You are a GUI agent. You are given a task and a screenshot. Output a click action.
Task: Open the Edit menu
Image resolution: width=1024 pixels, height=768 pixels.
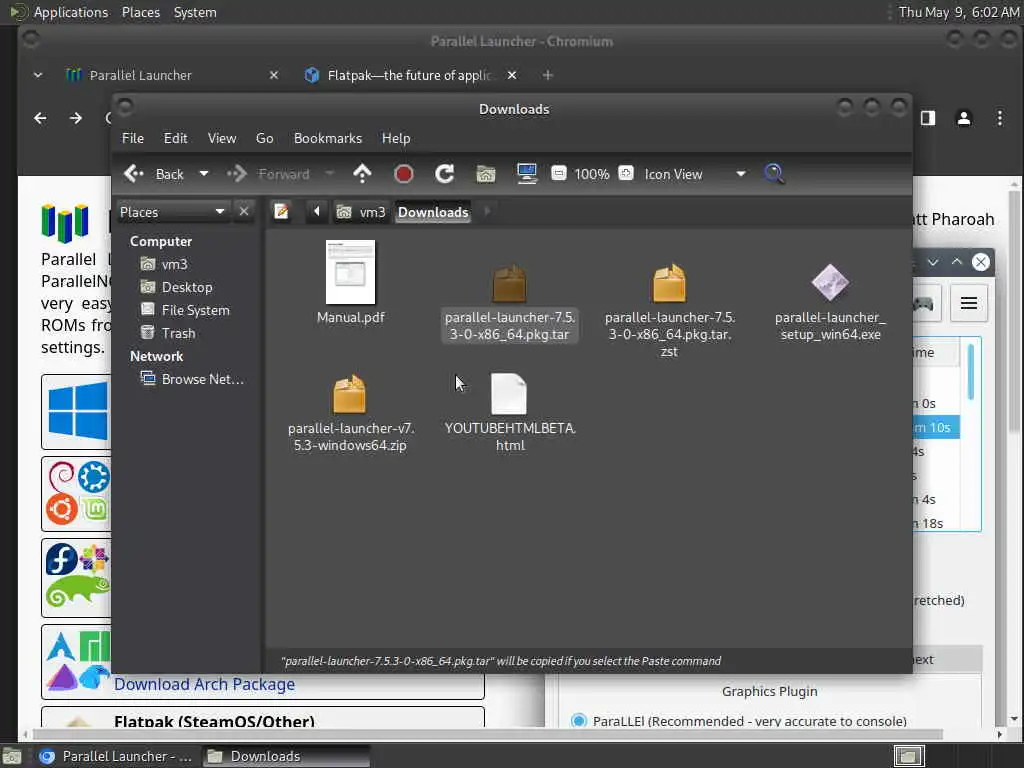175,138
